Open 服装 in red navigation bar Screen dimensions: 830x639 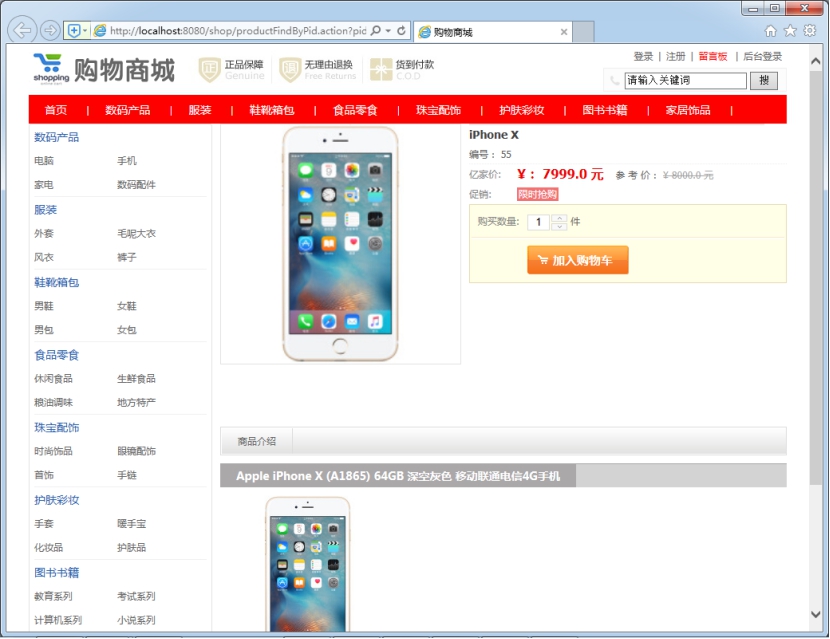[200, 110]
